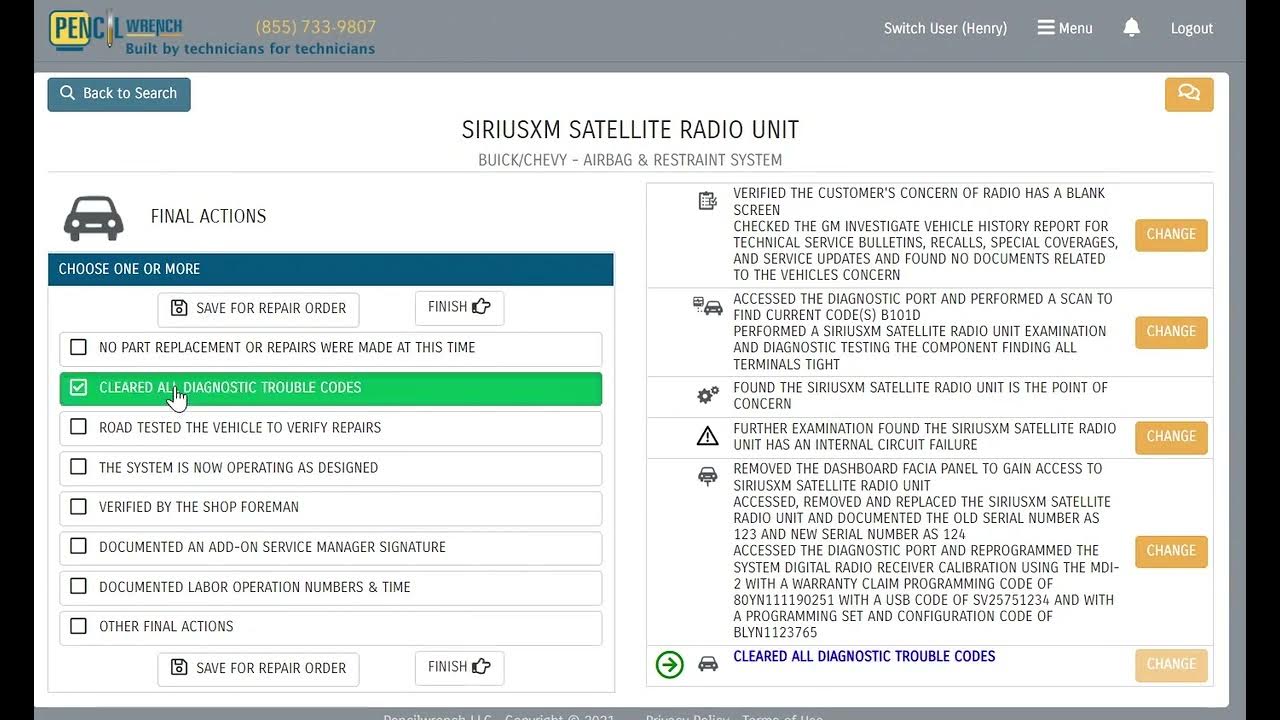Click Logout
This screenshot has width=1280, height=720.
[1192, 28]
